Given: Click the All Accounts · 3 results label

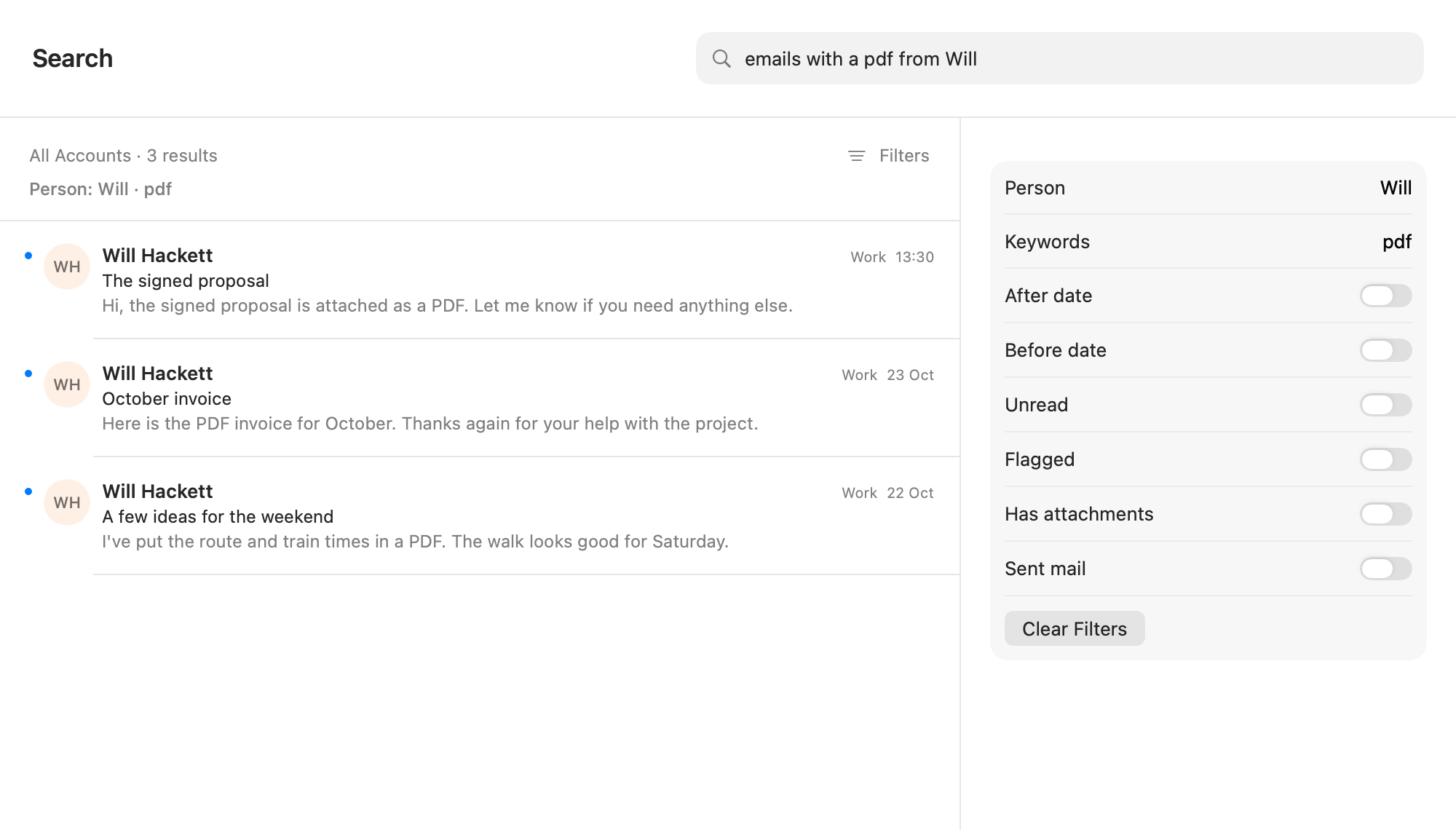Looking at the screenshot, I should click(123, 156).
